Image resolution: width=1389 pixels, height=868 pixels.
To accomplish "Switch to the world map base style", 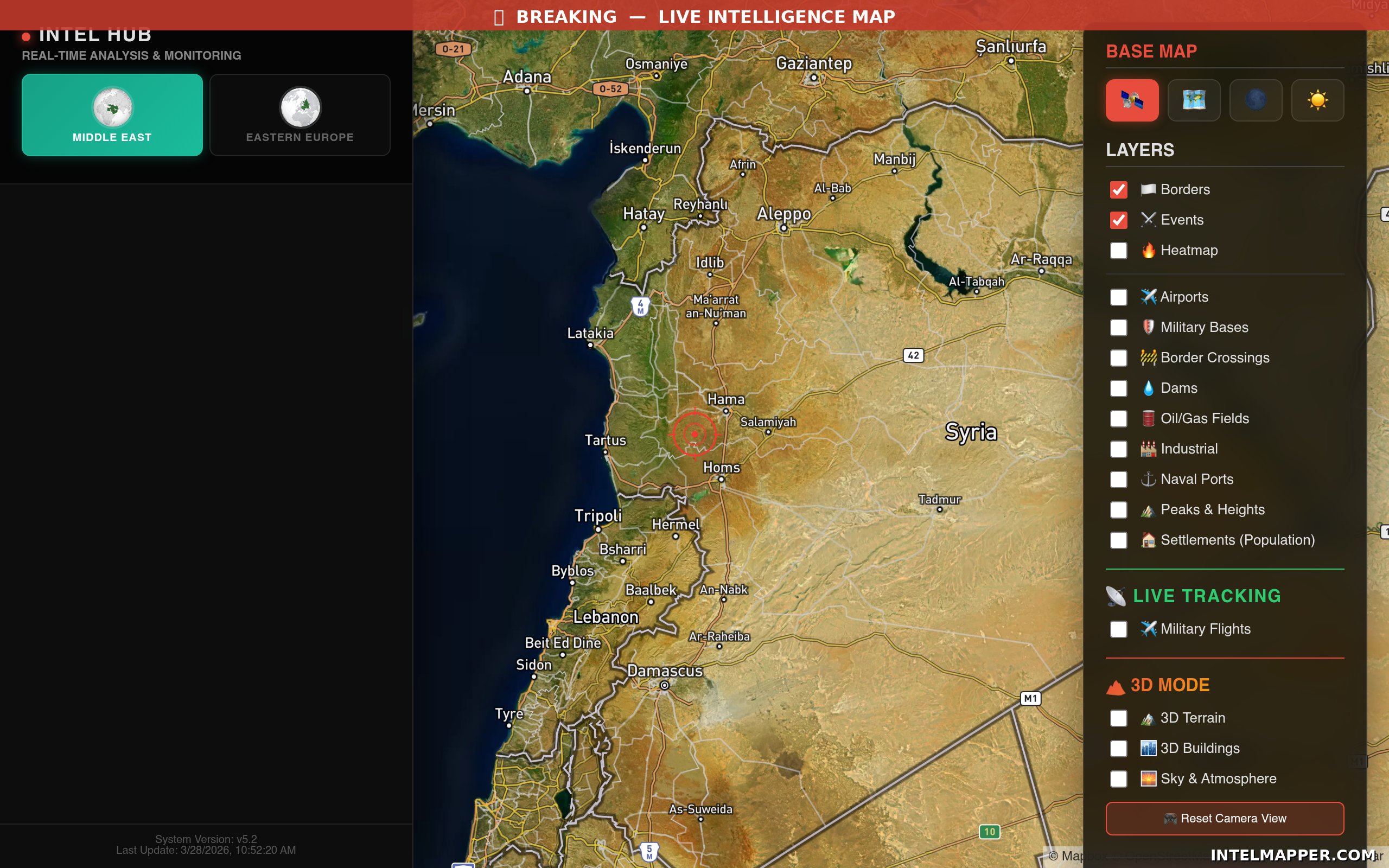I will coord(1194,100).
